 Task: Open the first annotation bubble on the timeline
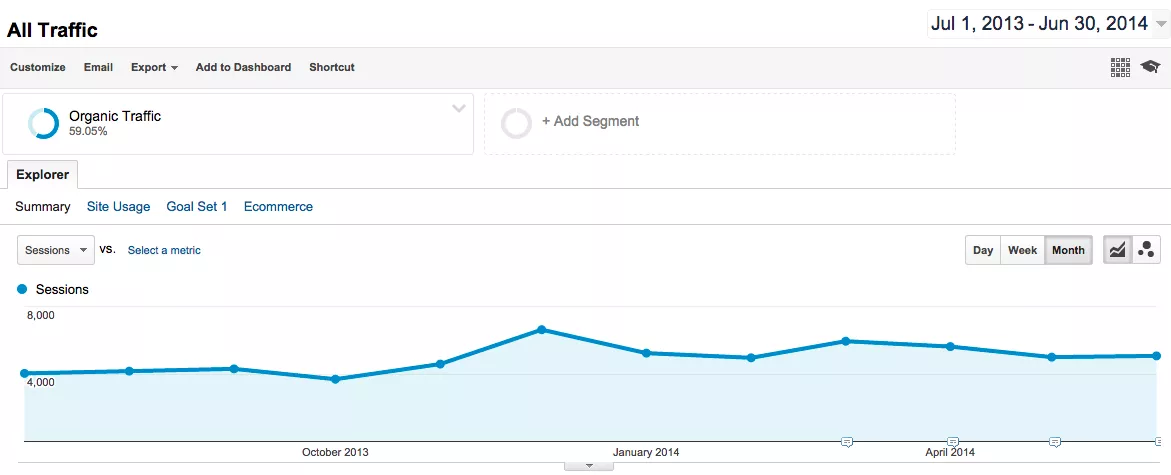[x=847, y=442]
